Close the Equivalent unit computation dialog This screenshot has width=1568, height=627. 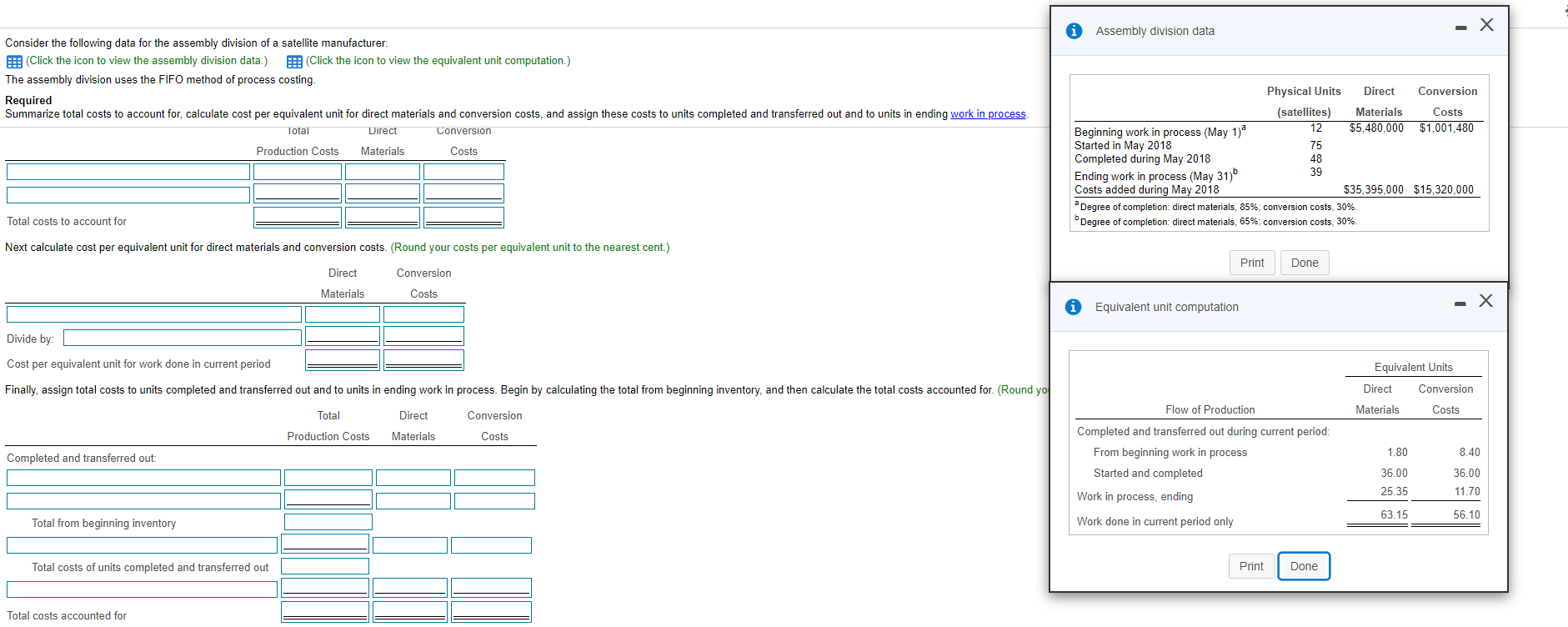[x=1486, y=301]
